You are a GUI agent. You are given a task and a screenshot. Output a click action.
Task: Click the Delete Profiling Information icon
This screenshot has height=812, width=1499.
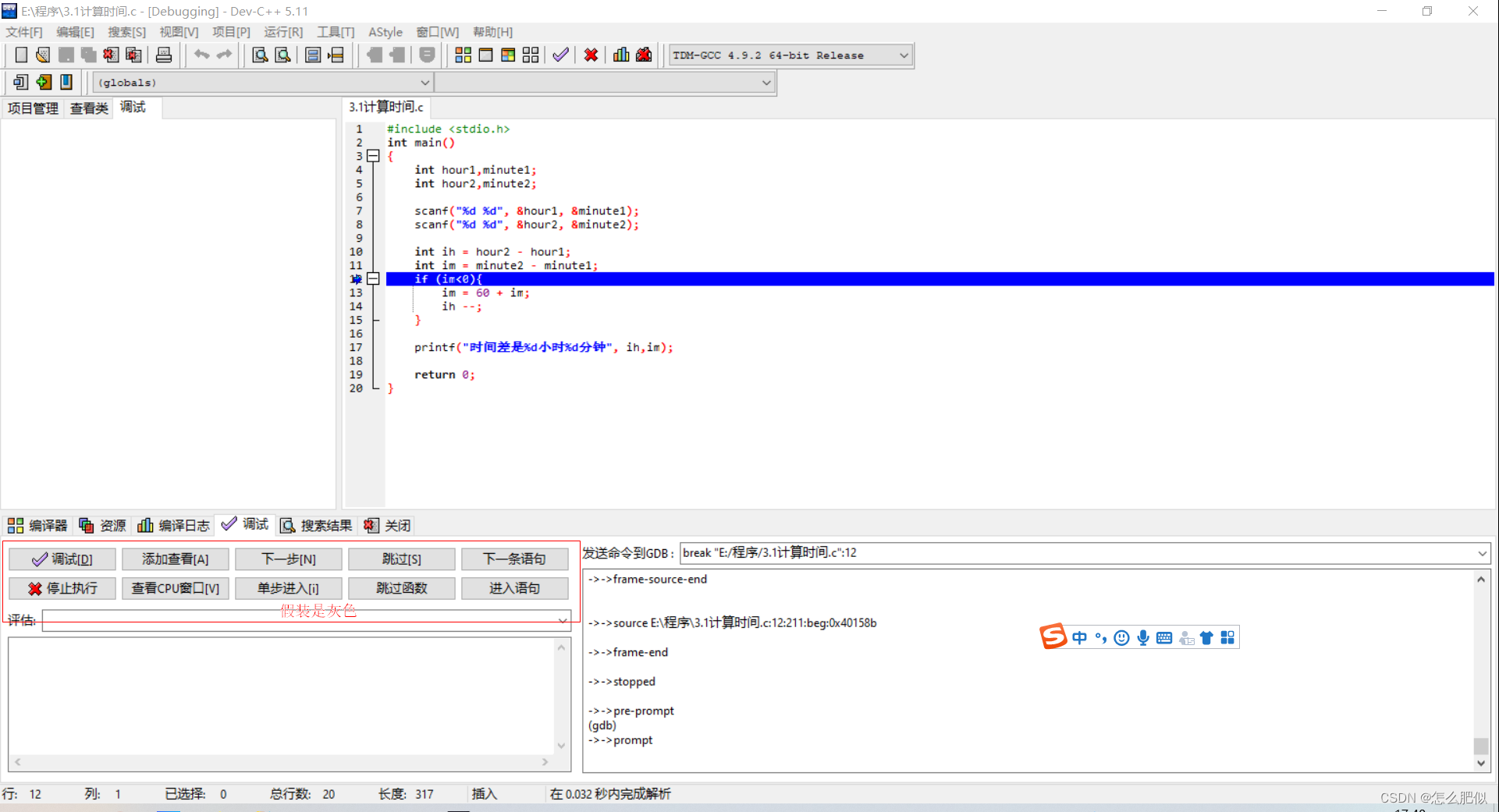tap(644, 55)
